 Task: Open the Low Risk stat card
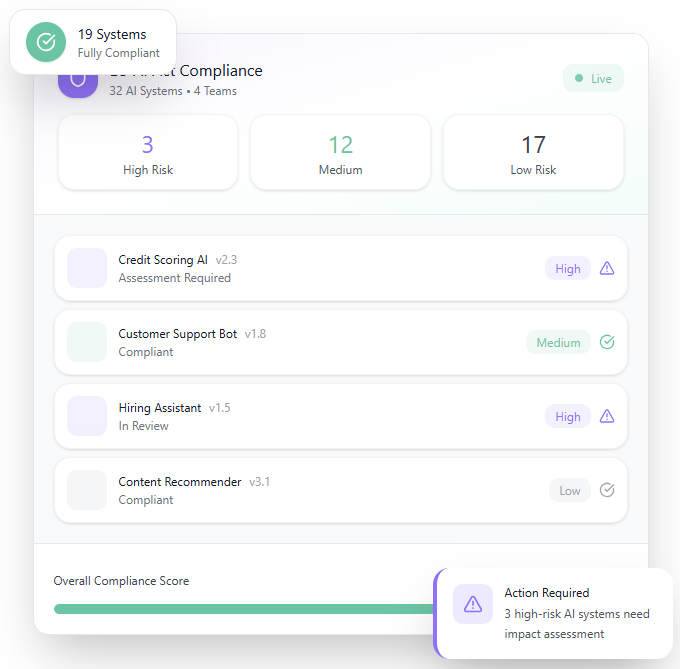click(533, 152)
